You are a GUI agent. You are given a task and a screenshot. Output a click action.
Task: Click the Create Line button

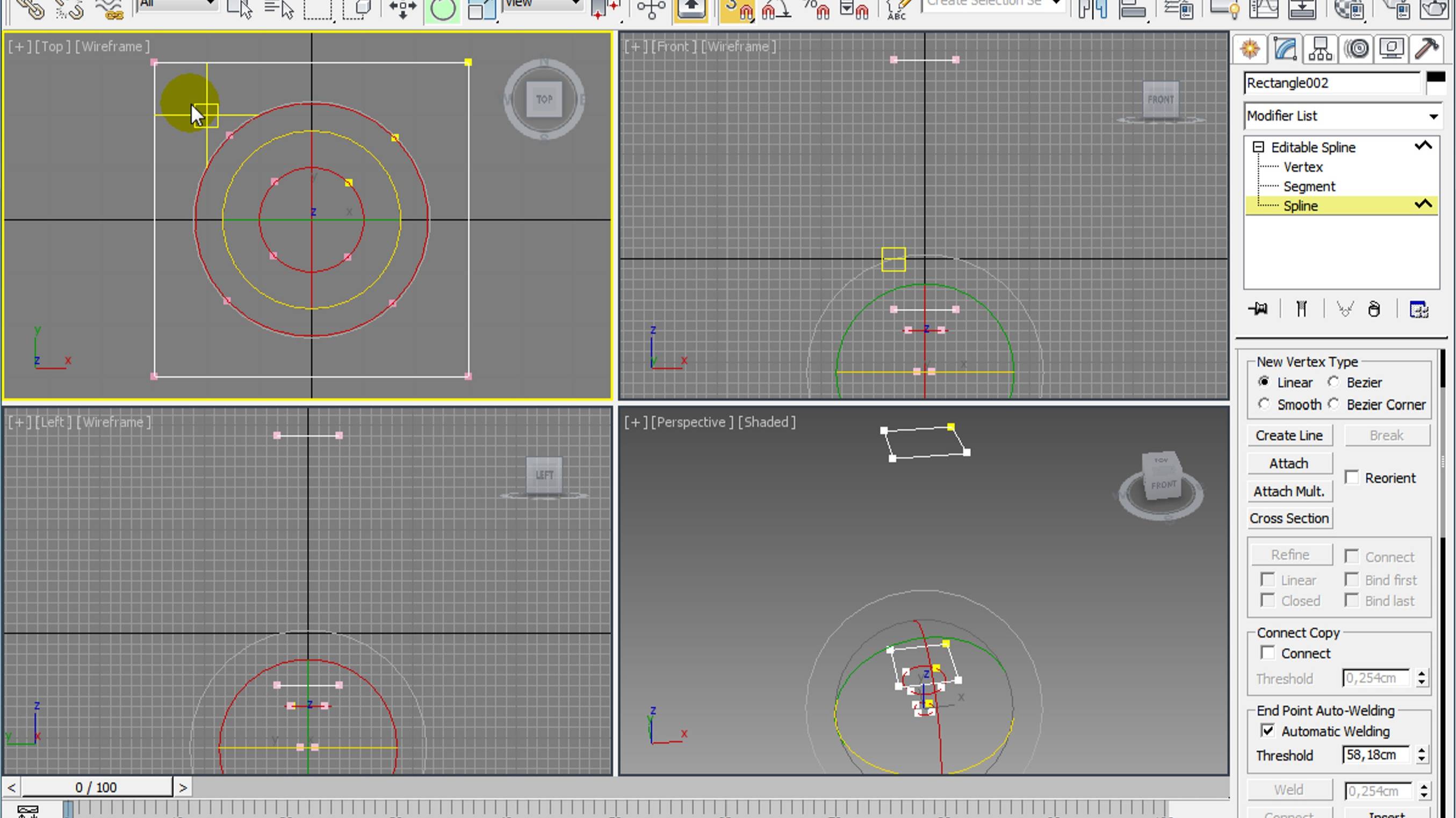(1290, 435)
